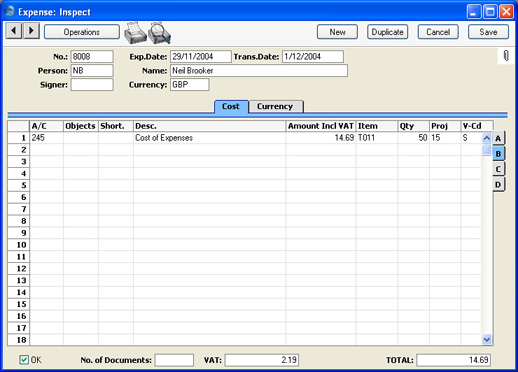Click the V-Cd column header
Viewport: 518px width, 372px height.
pos(477,126)
